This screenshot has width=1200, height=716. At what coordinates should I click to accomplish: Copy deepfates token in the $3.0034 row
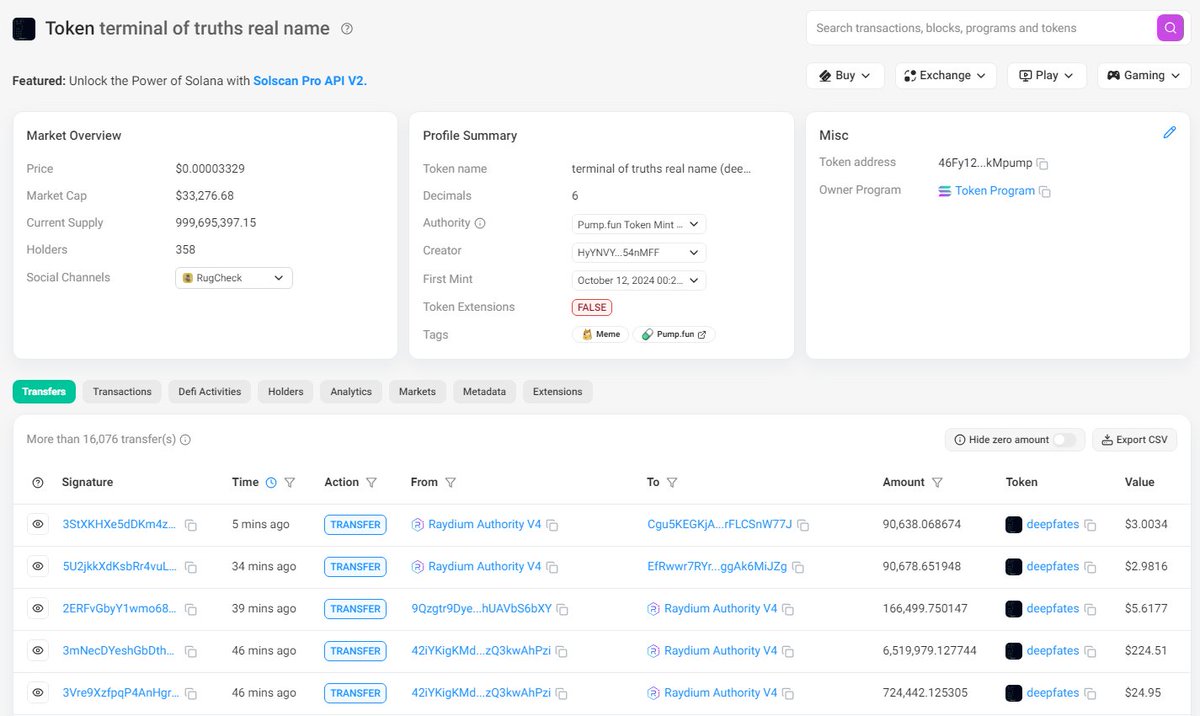tap(1090, 525)
